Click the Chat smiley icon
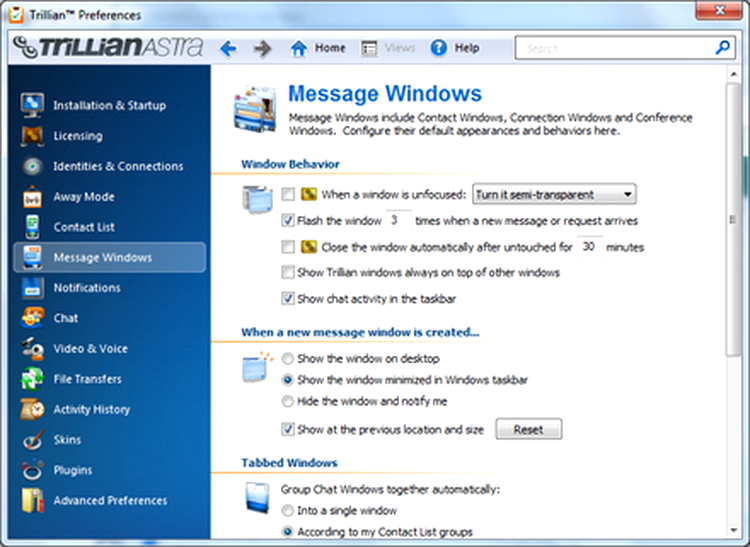 (32, 318)
